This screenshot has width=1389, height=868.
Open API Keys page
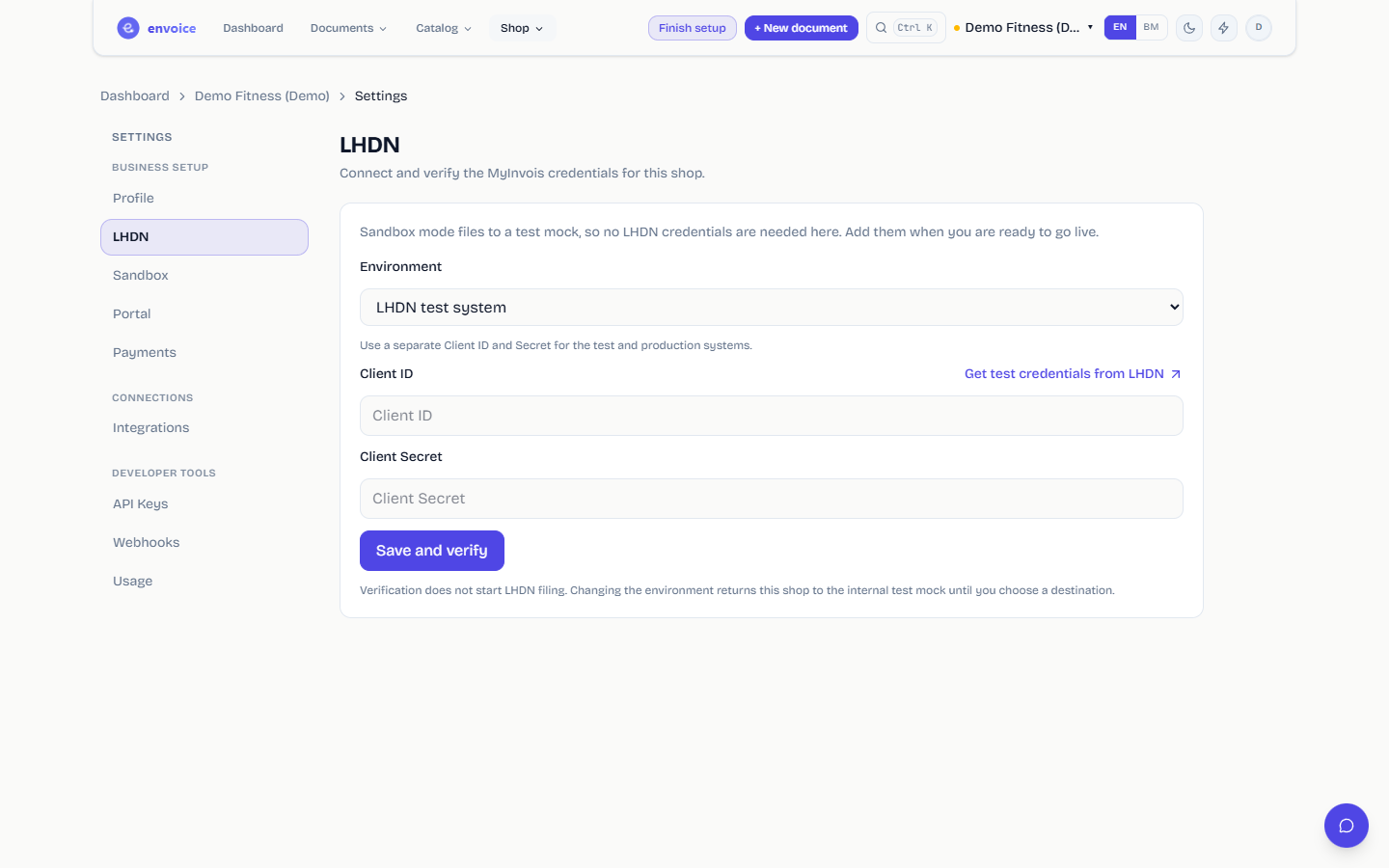[204, 504]
